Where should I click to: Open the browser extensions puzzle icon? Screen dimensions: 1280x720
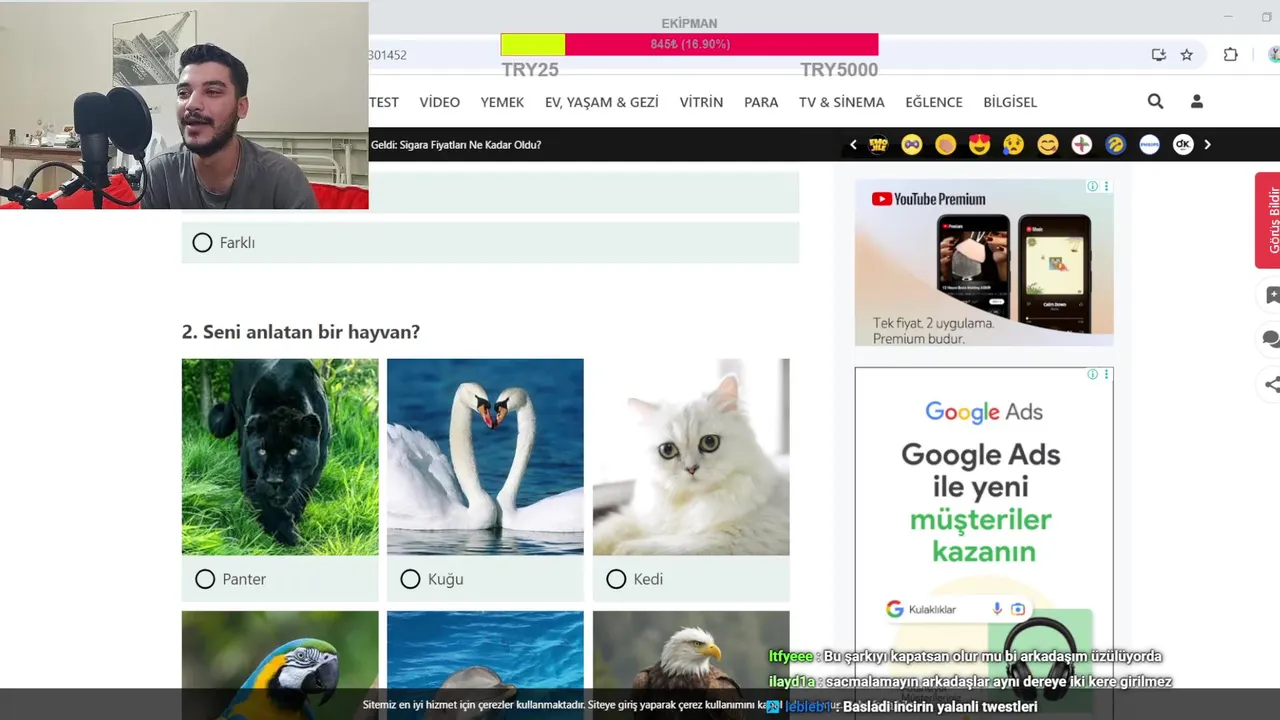(x=1231, y=55)
